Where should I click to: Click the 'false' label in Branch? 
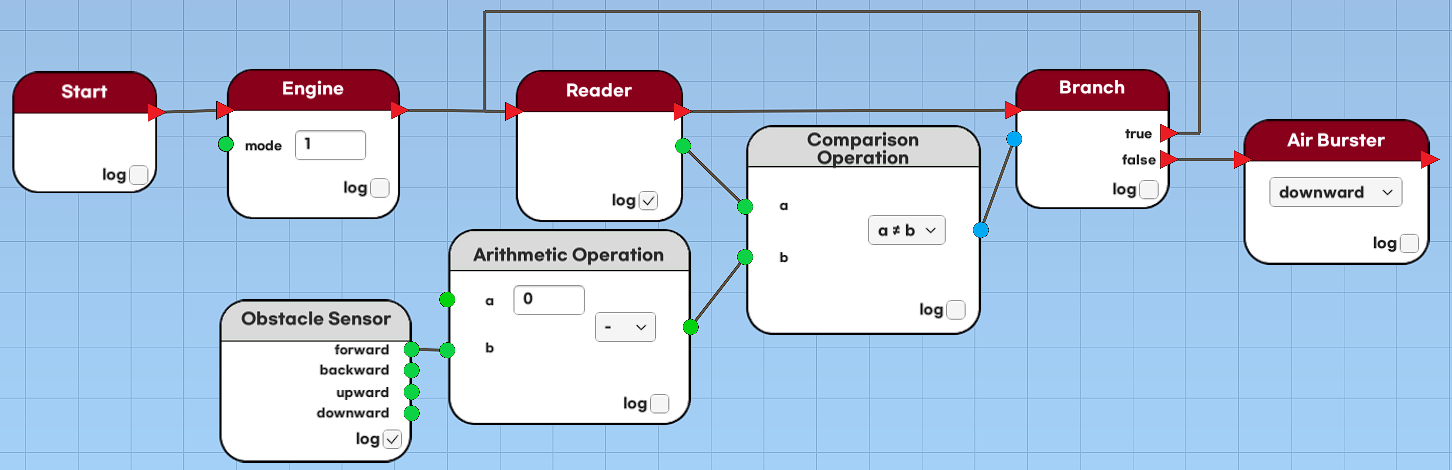1138,159
